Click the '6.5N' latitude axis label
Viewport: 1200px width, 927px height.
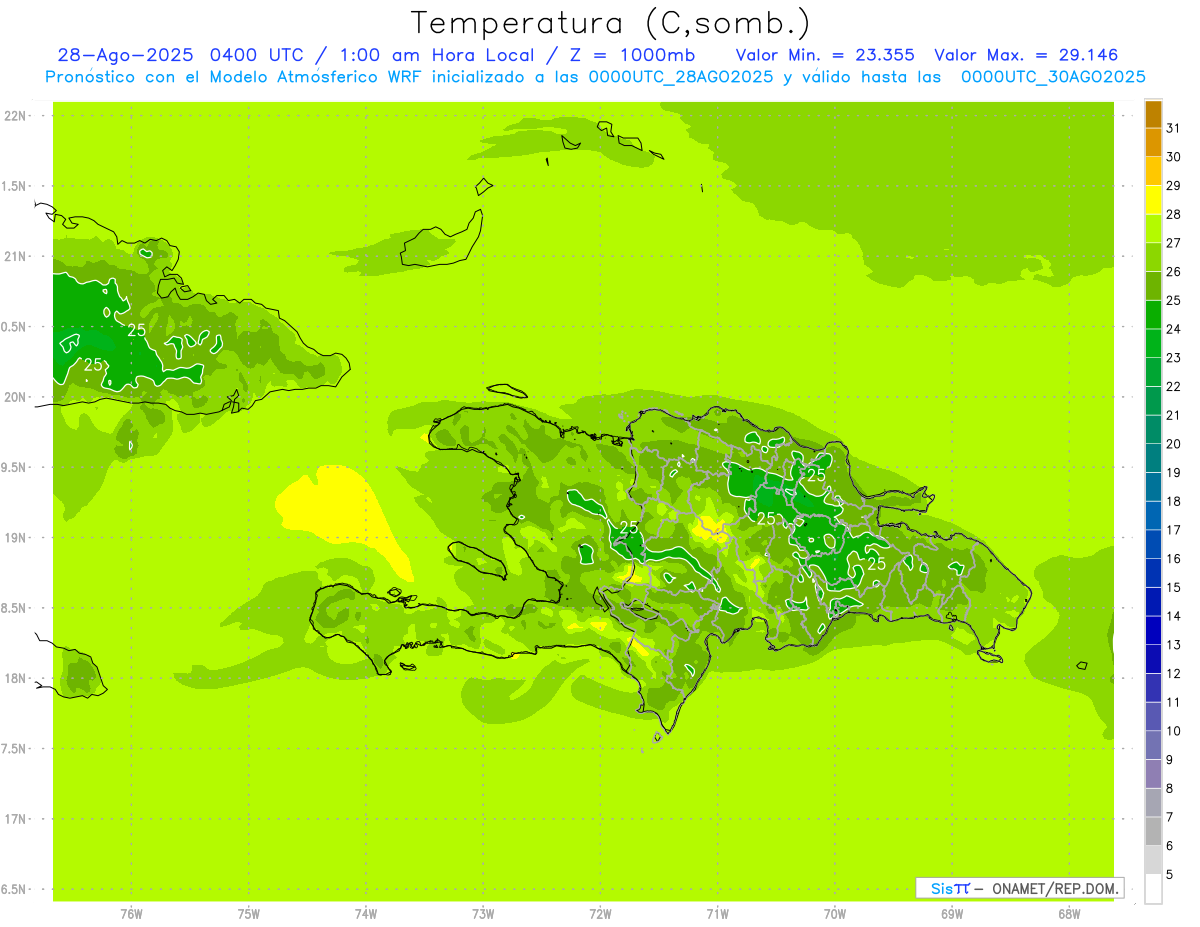[x=15, y=889]
